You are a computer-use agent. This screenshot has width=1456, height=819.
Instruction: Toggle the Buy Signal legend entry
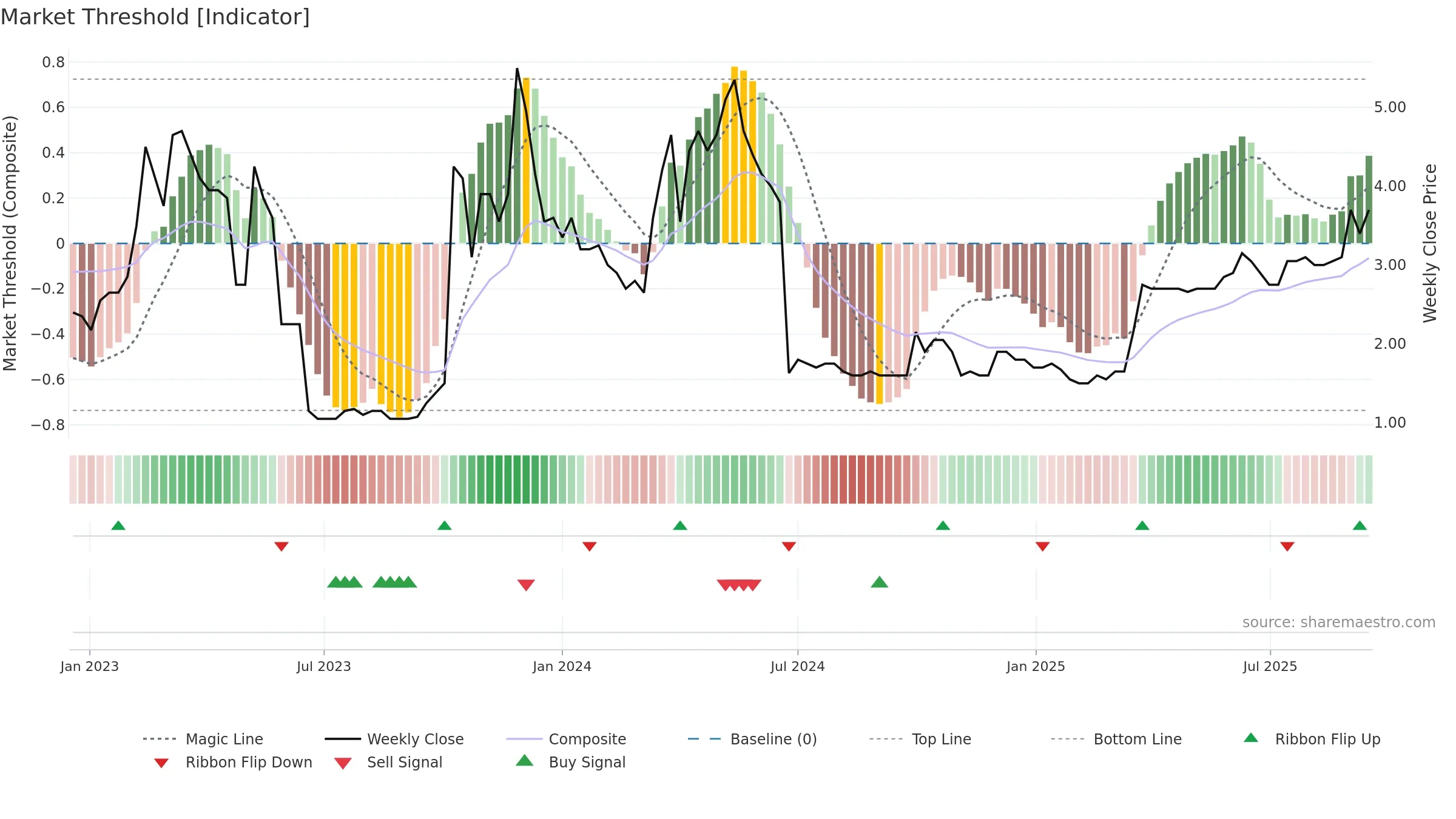point(570,762)
